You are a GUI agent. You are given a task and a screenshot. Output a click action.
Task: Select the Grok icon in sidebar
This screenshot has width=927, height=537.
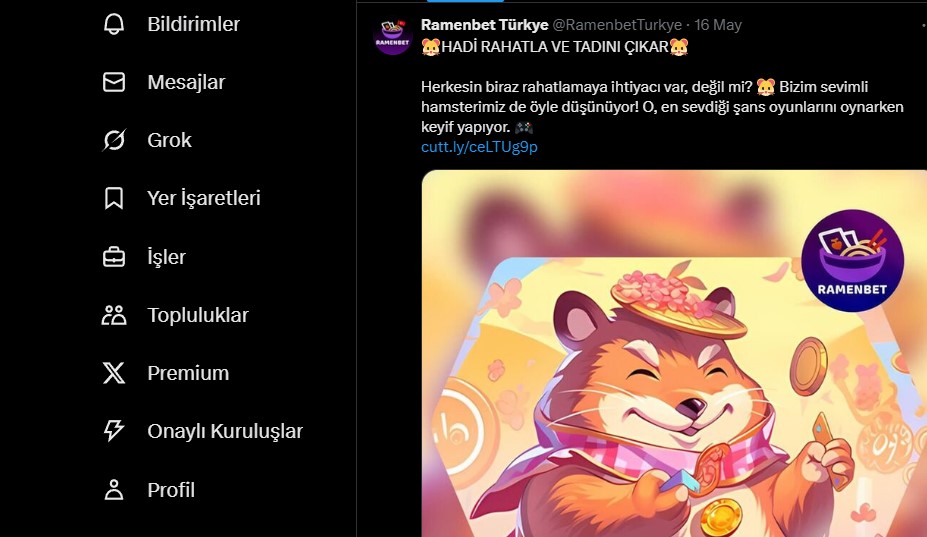tap(114, 140)
